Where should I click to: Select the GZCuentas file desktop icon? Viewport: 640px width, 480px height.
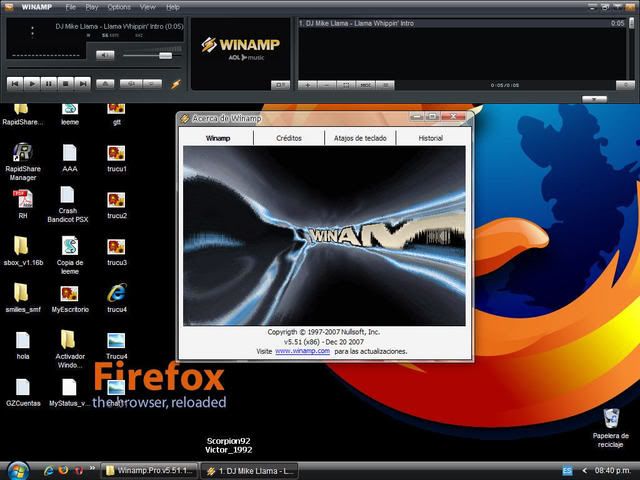pyautogui.click(x=23, y=392)
